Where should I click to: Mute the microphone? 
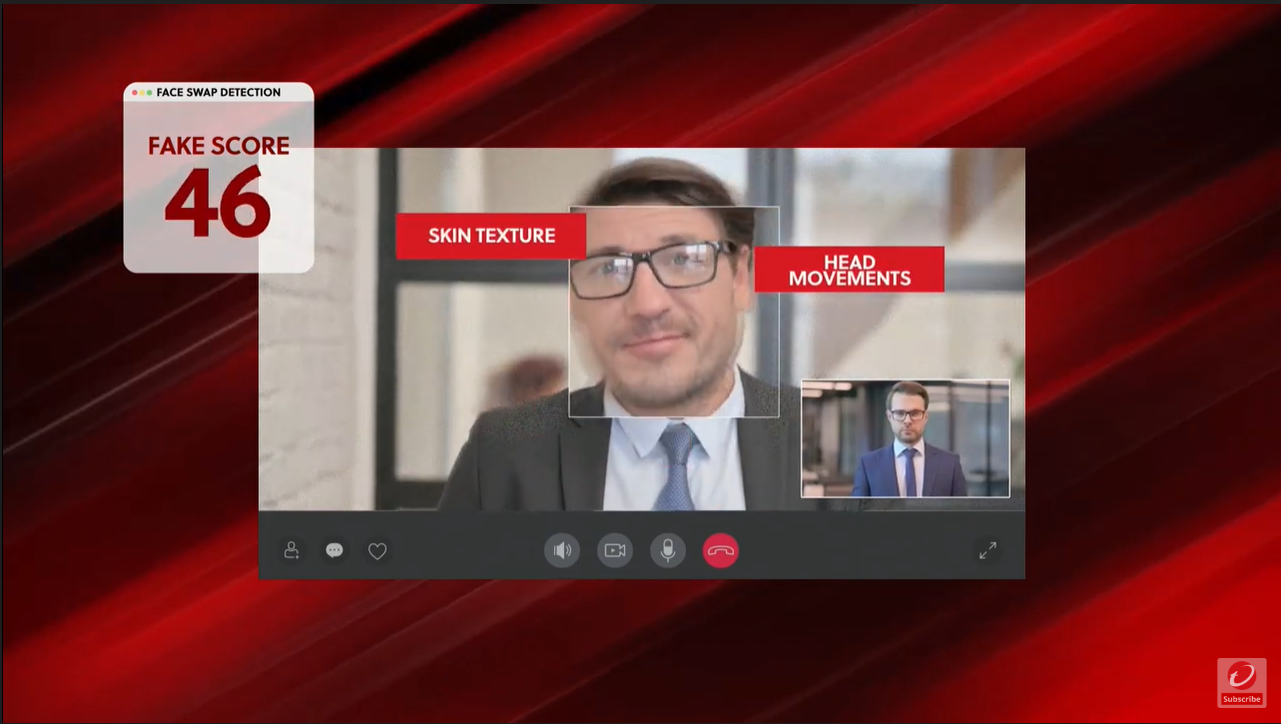(668, 550)
